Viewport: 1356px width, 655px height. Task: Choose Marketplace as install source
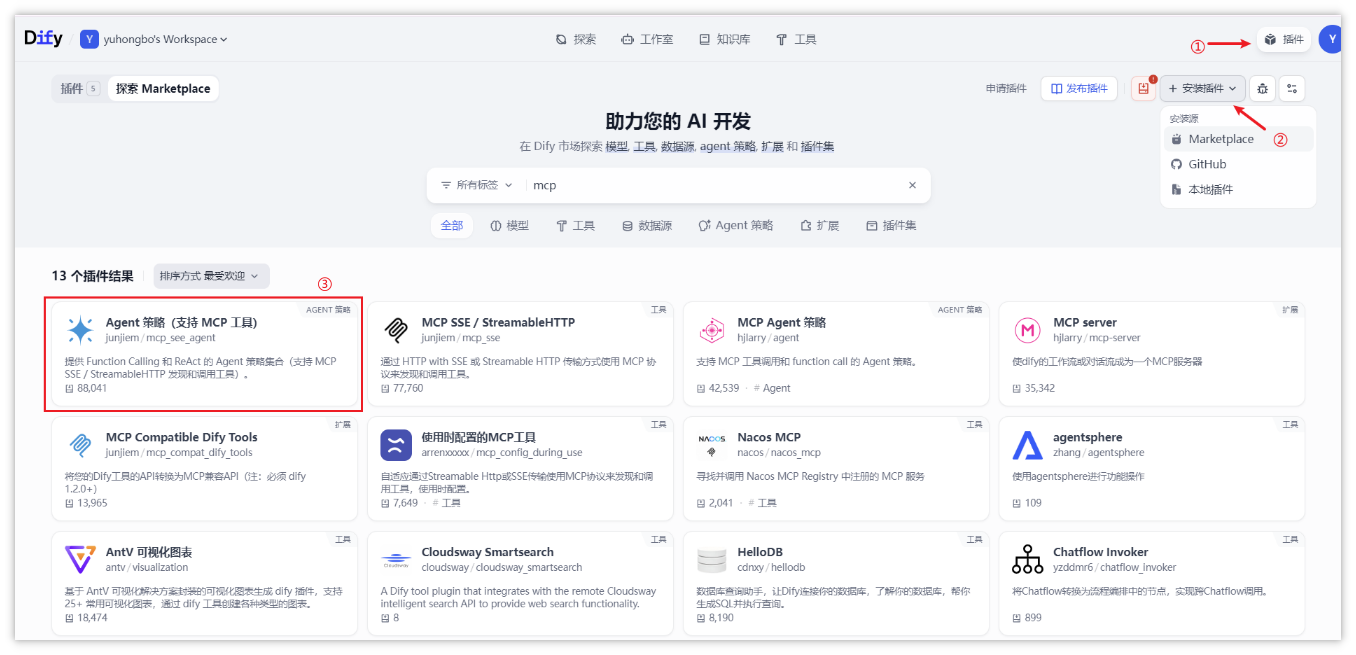click(x=1238, y=139)
